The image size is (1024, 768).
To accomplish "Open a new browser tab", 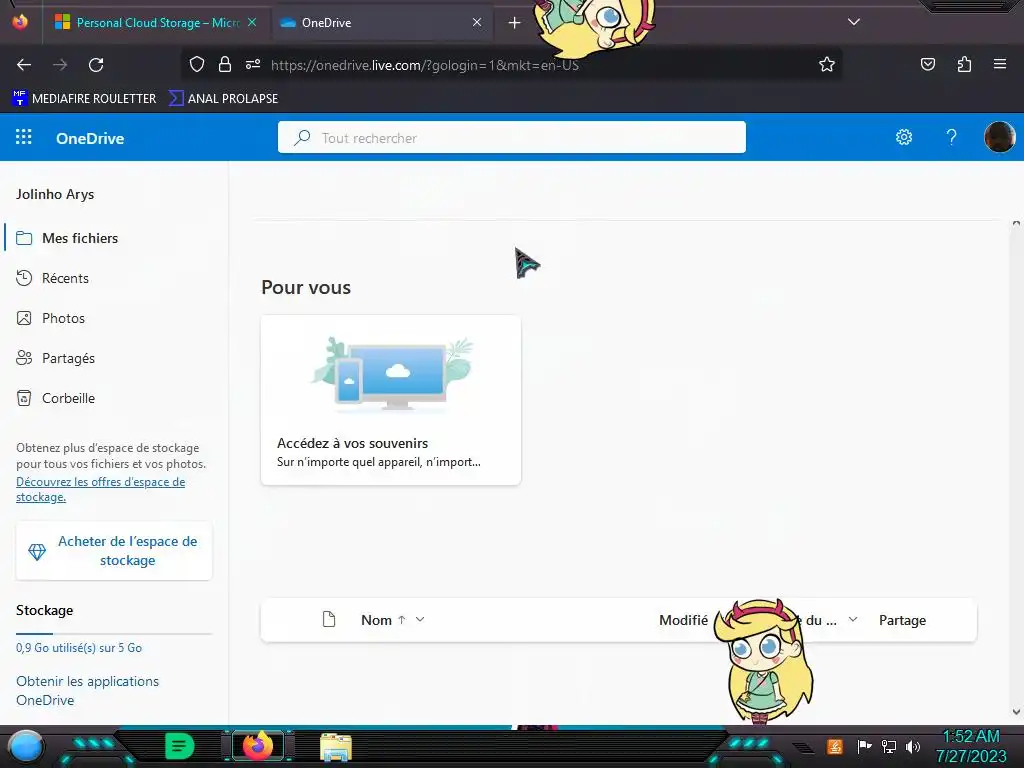I will 515,23.
